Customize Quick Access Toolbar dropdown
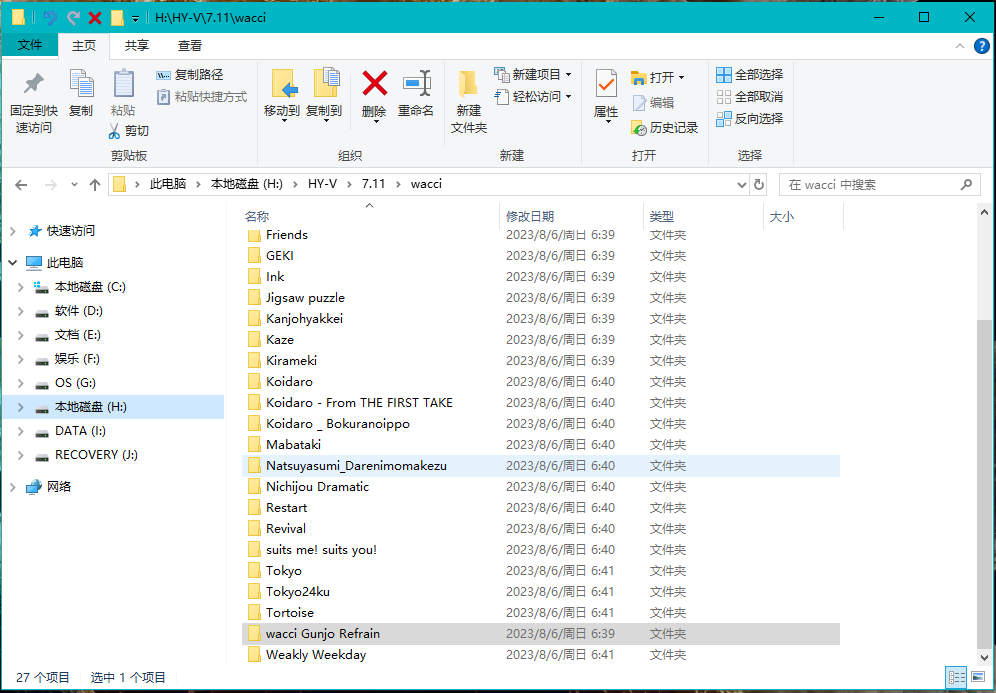The image size is (996, 693). click(x=135, y=18)
